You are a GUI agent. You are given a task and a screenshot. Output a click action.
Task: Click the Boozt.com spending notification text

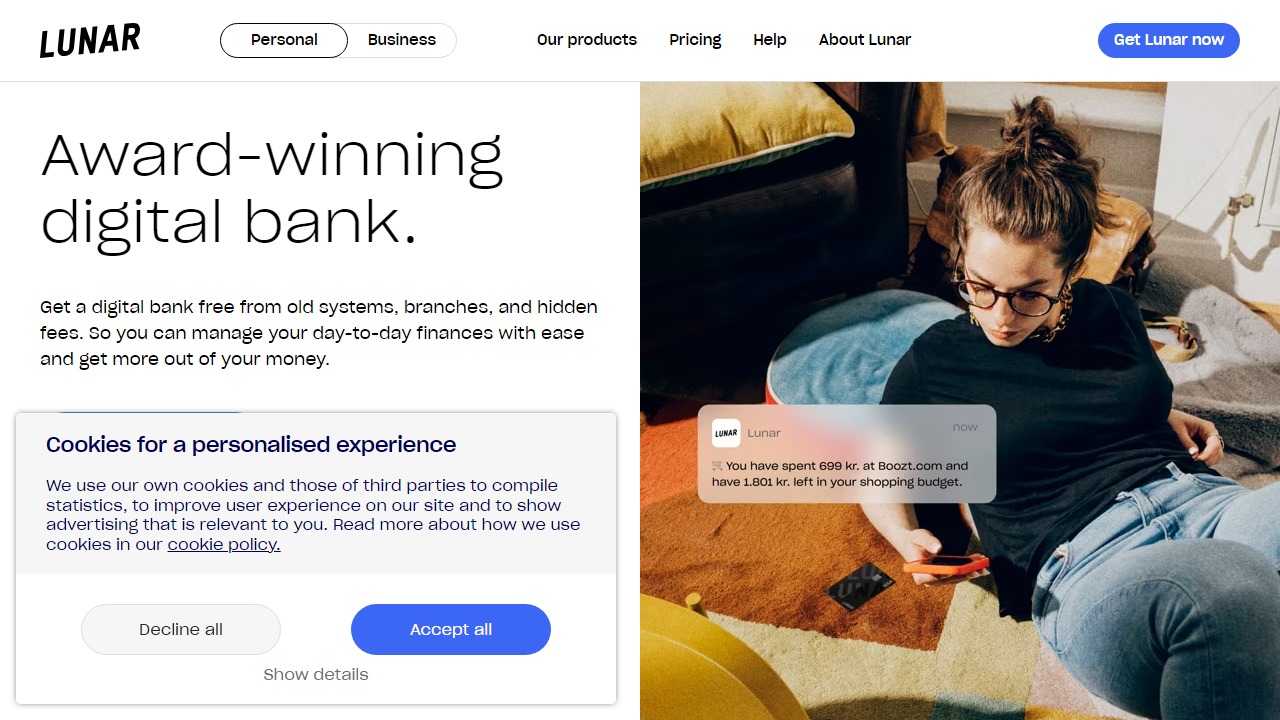click(x=840, y=474)
